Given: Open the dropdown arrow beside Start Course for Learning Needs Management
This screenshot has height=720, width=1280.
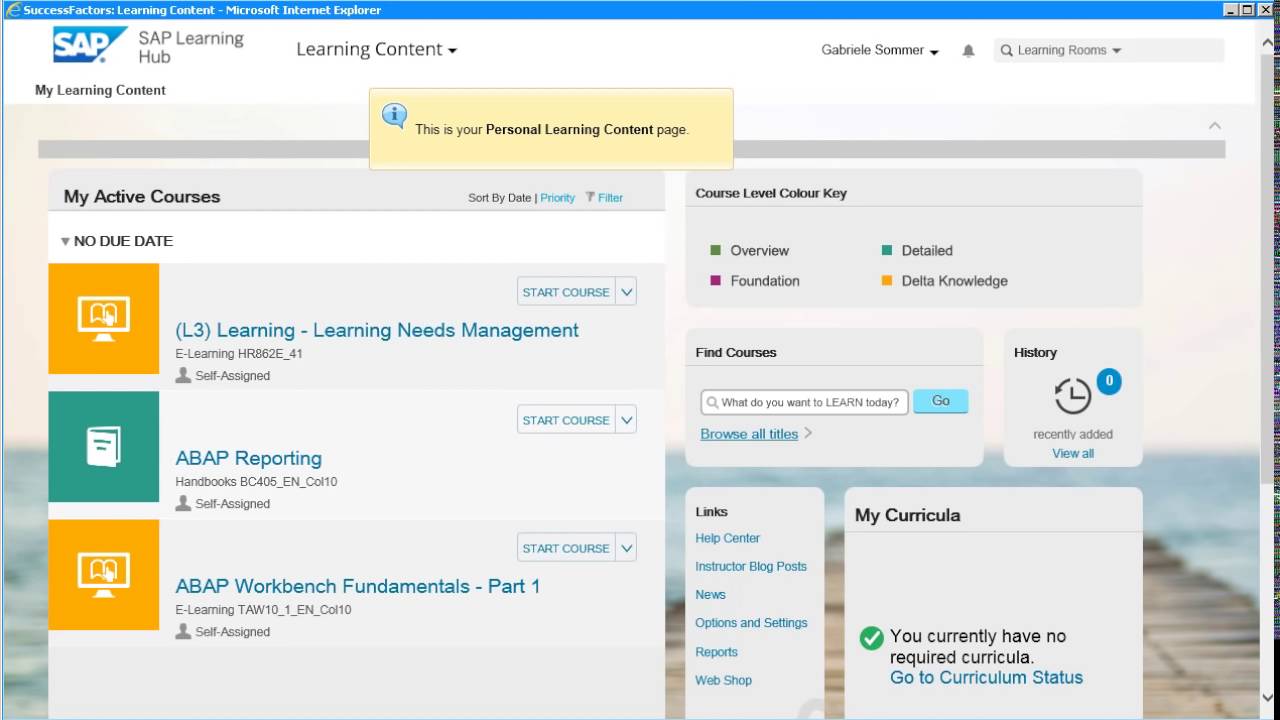Looking at the screenshot, I should (627, 292).
